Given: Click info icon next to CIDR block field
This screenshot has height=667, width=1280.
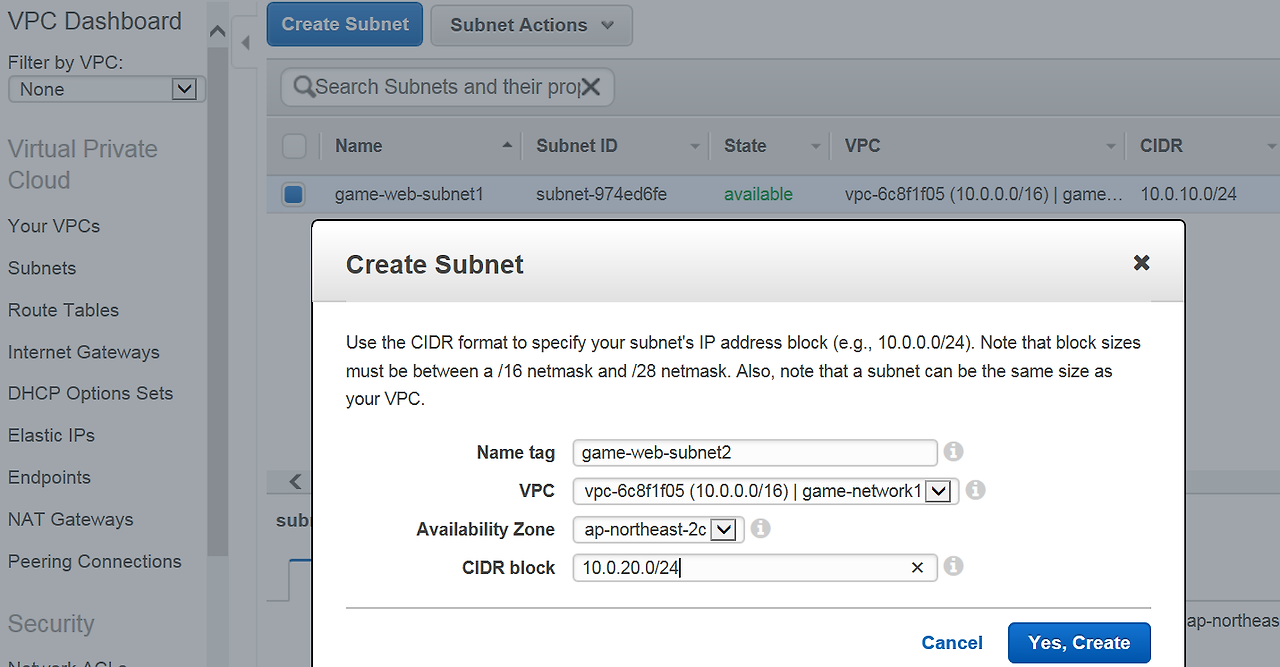Looking at the screenshot, I should click(x=953, y=566).
